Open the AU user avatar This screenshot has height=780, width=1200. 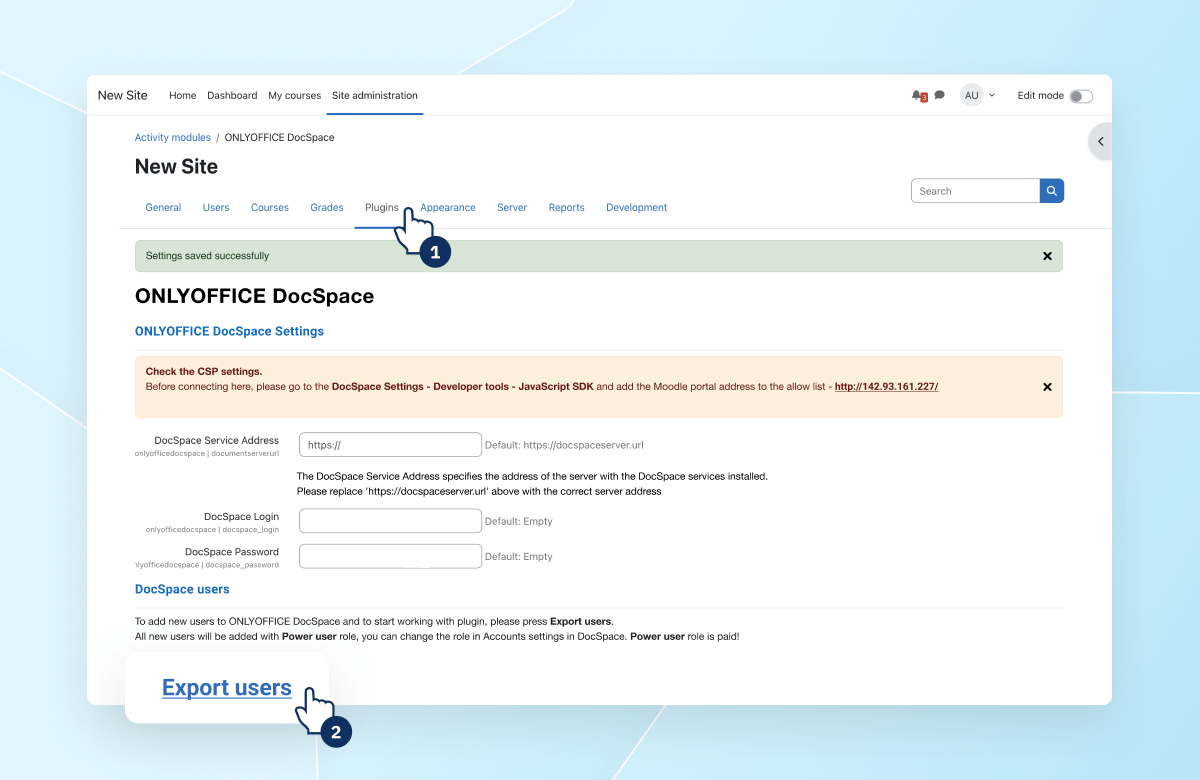tap(971, 95)
